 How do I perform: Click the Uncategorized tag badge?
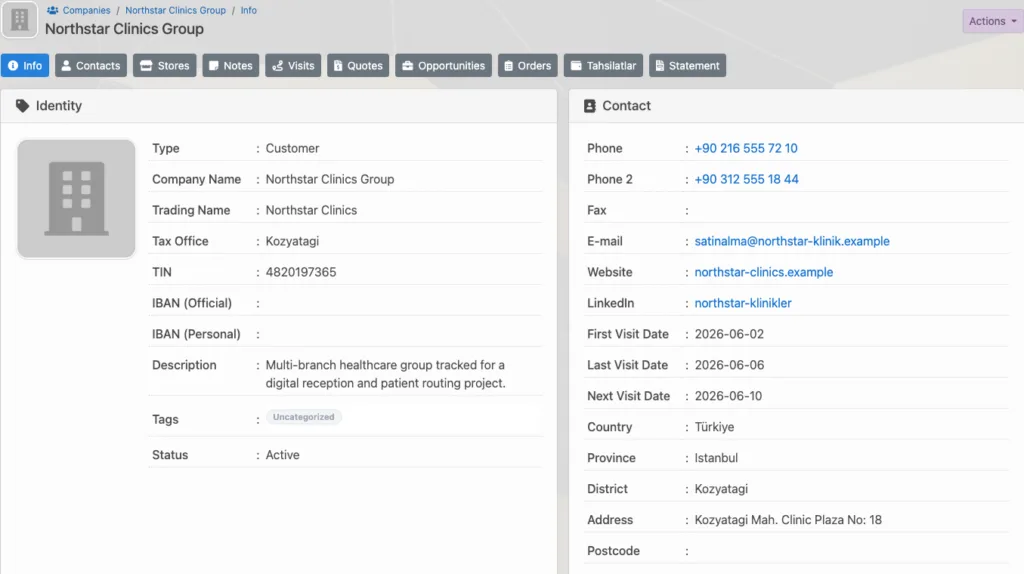[304, 417]
